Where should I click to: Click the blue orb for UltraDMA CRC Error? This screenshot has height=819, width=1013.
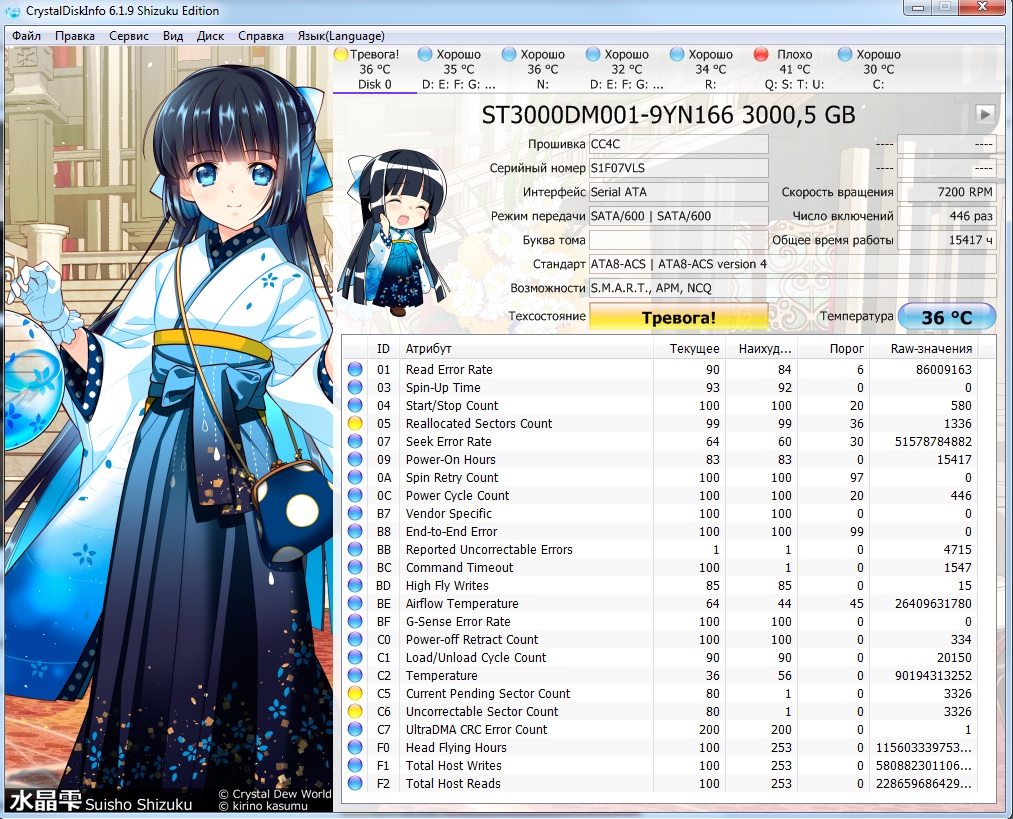coord(355,729)
